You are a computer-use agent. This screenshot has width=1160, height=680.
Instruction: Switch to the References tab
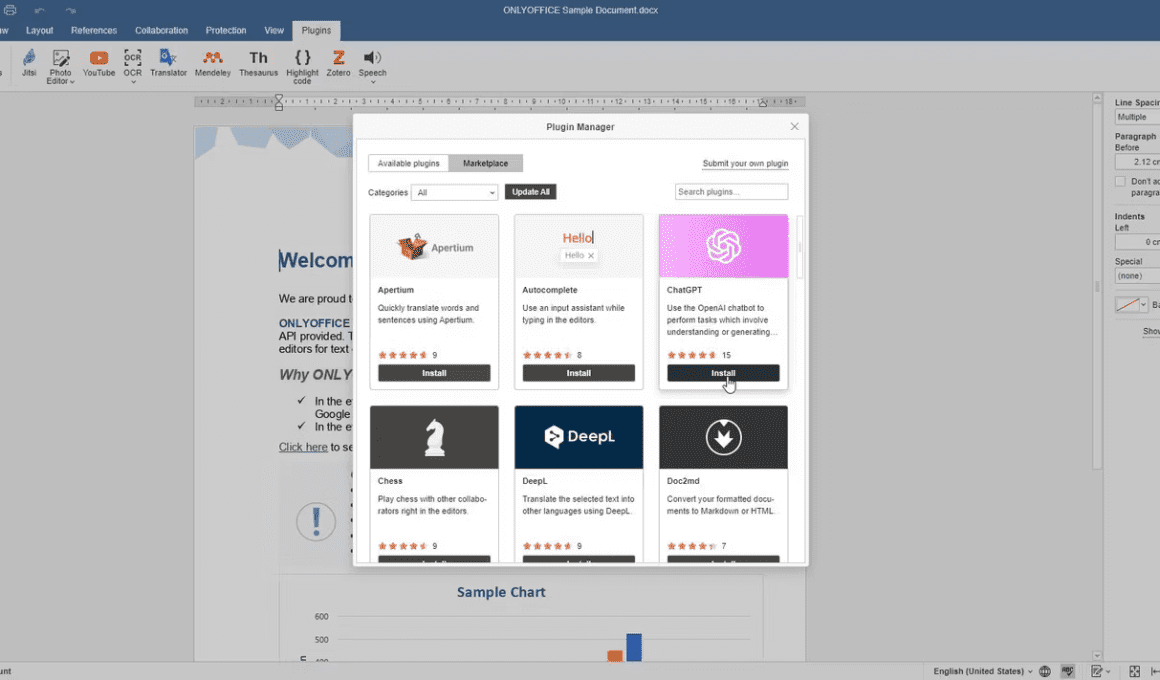pyautogui.click(x=94, y=30)
